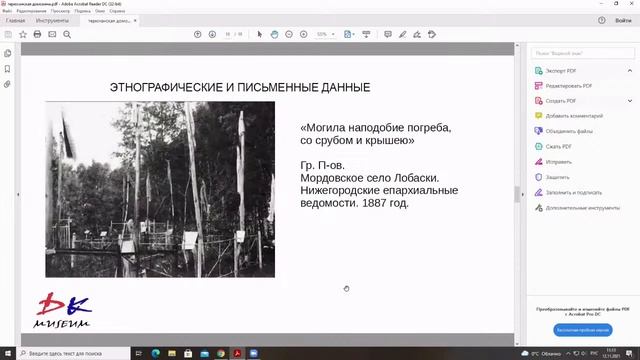Open the Справка menu
This screenshot has width=640, height=360.
[117, 11]
